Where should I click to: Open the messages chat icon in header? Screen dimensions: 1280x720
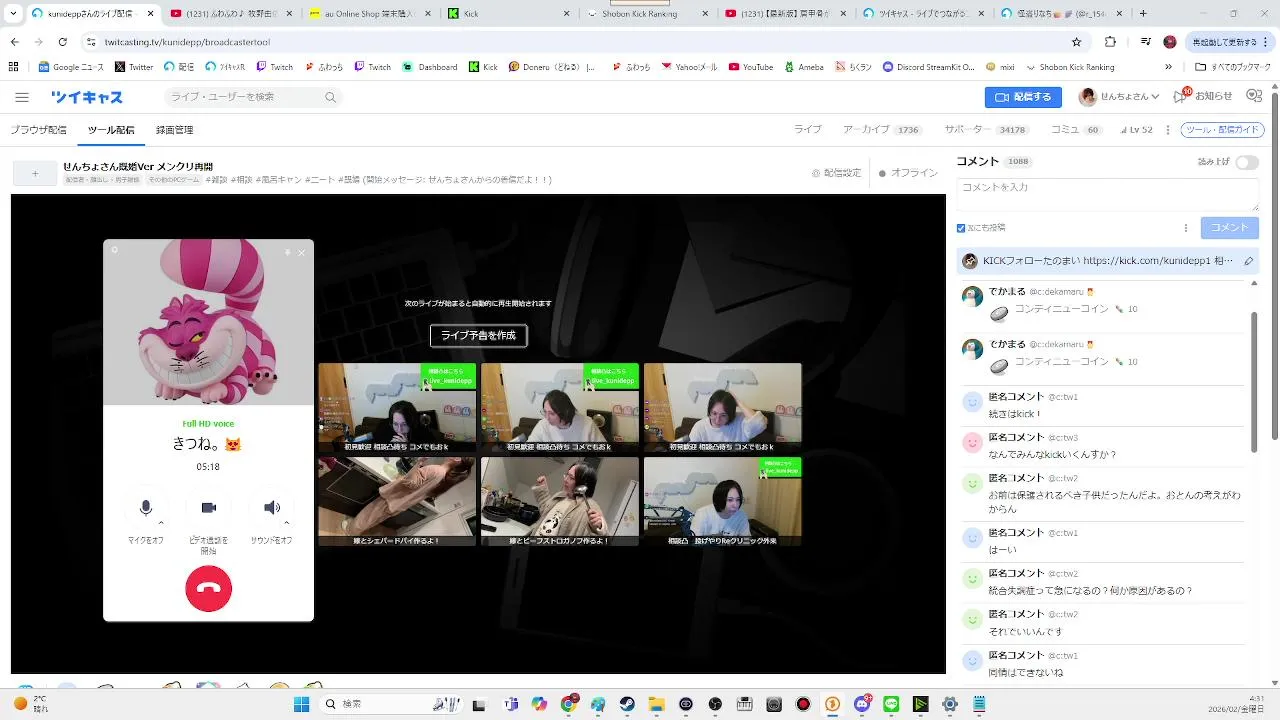(1254, 96)
